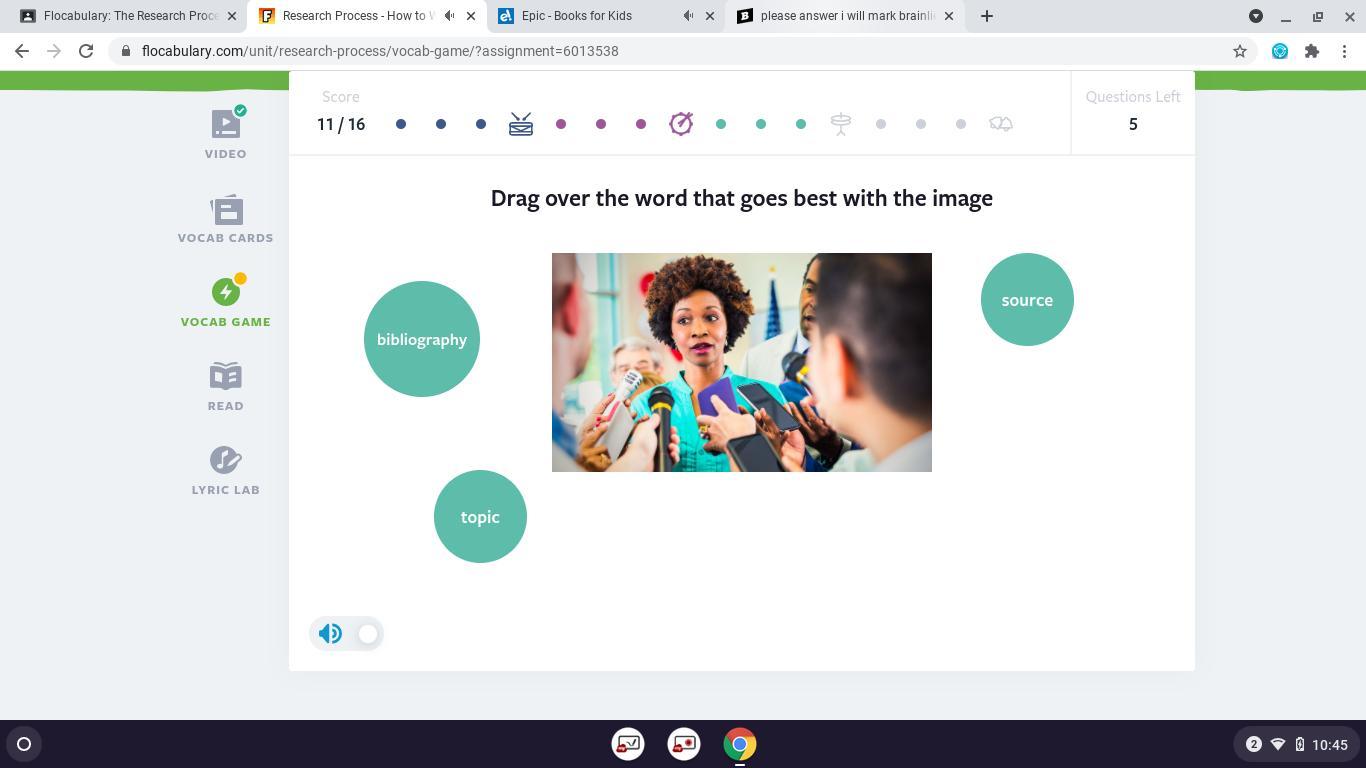This screenshot has width=1366, height=768.
Task: Open the Extensions puzzle menu
Action: point(1312,51)
